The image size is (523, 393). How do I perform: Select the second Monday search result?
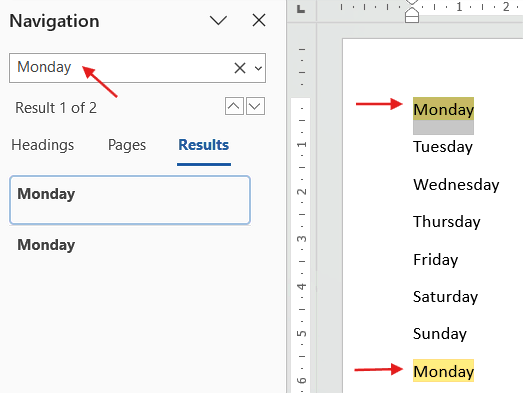pyautogui.click(x=130, y=245)
